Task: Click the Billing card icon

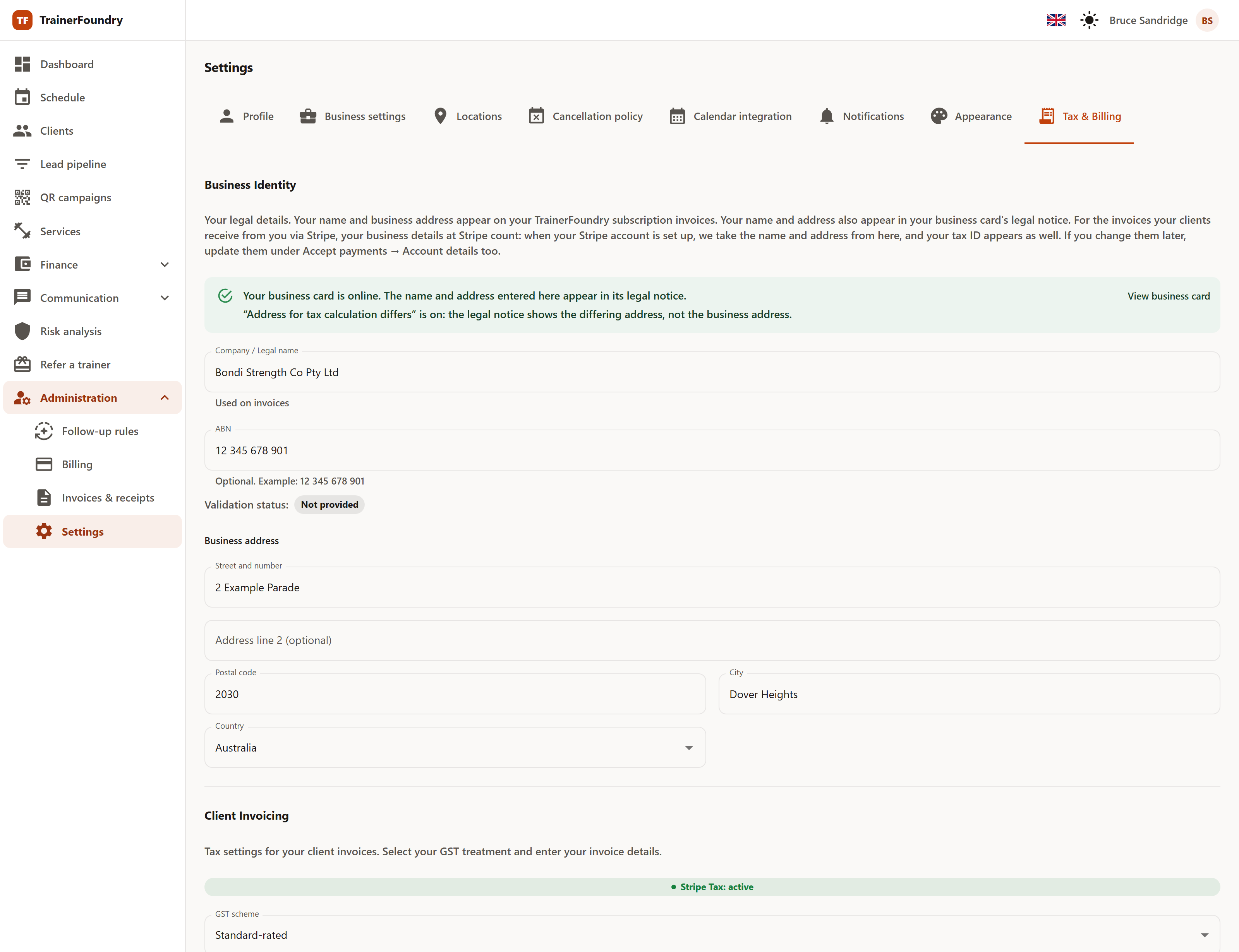Action: point(44,464)
